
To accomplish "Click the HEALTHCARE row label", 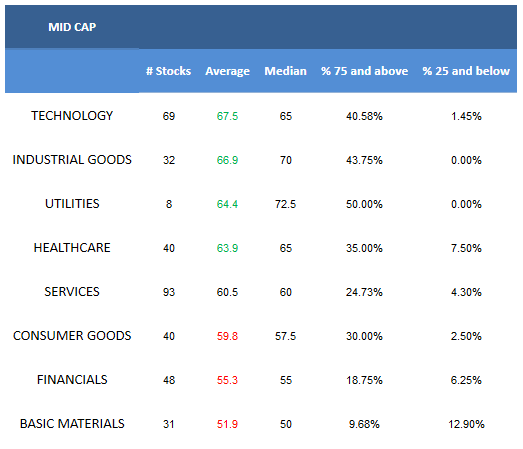I will 72,248.
